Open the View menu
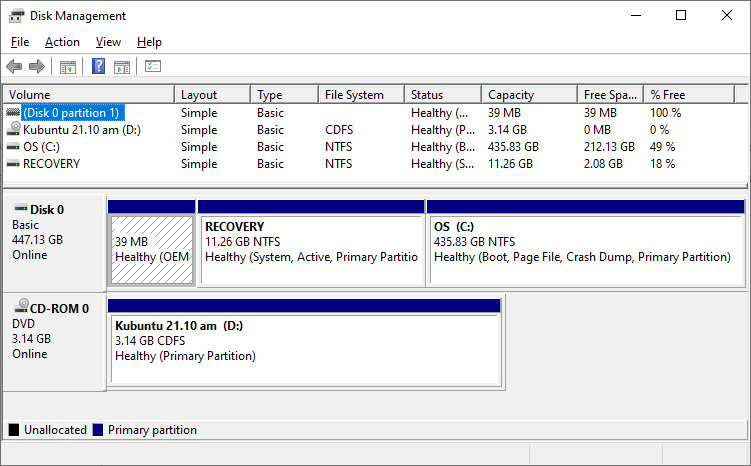 108,42
